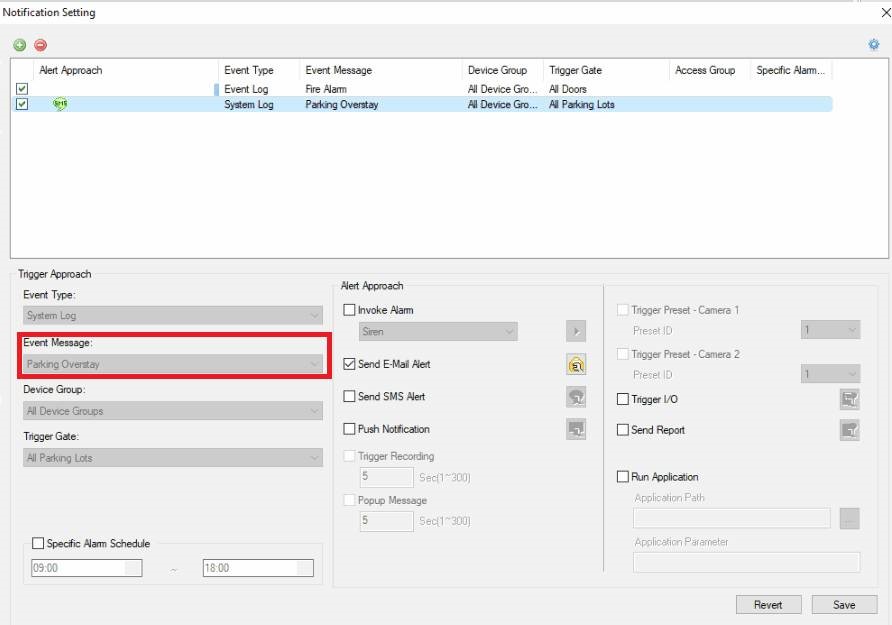Click the Popup Message seconds field
This screenshot has width=892, height=625.
point(386,521)
